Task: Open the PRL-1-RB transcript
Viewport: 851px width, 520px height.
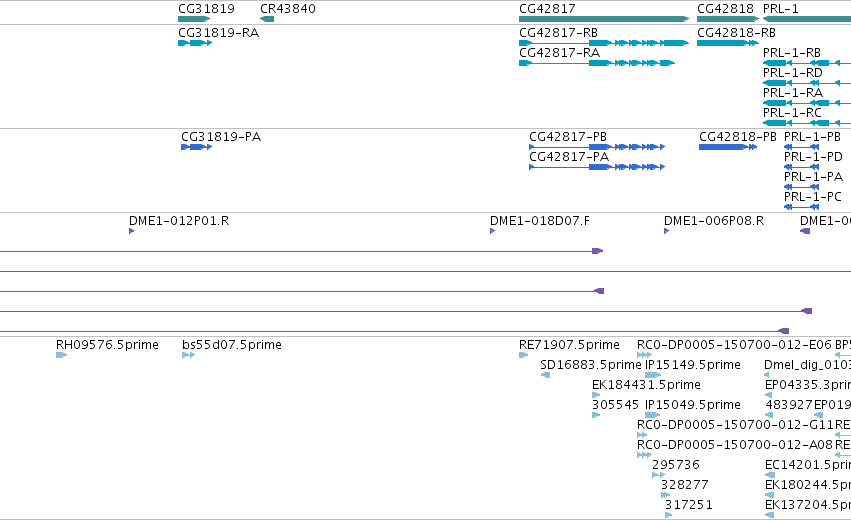Action: [792, 53]
